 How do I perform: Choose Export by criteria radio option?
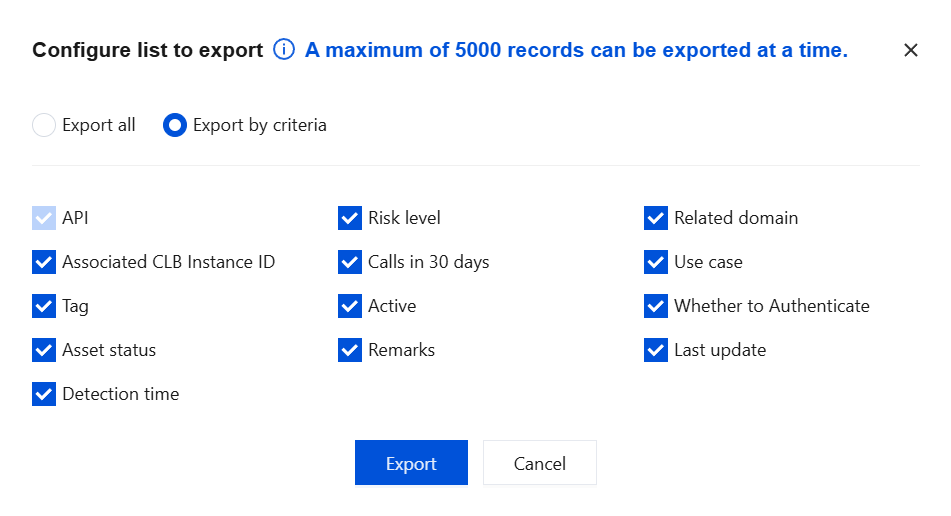[175, 125]
